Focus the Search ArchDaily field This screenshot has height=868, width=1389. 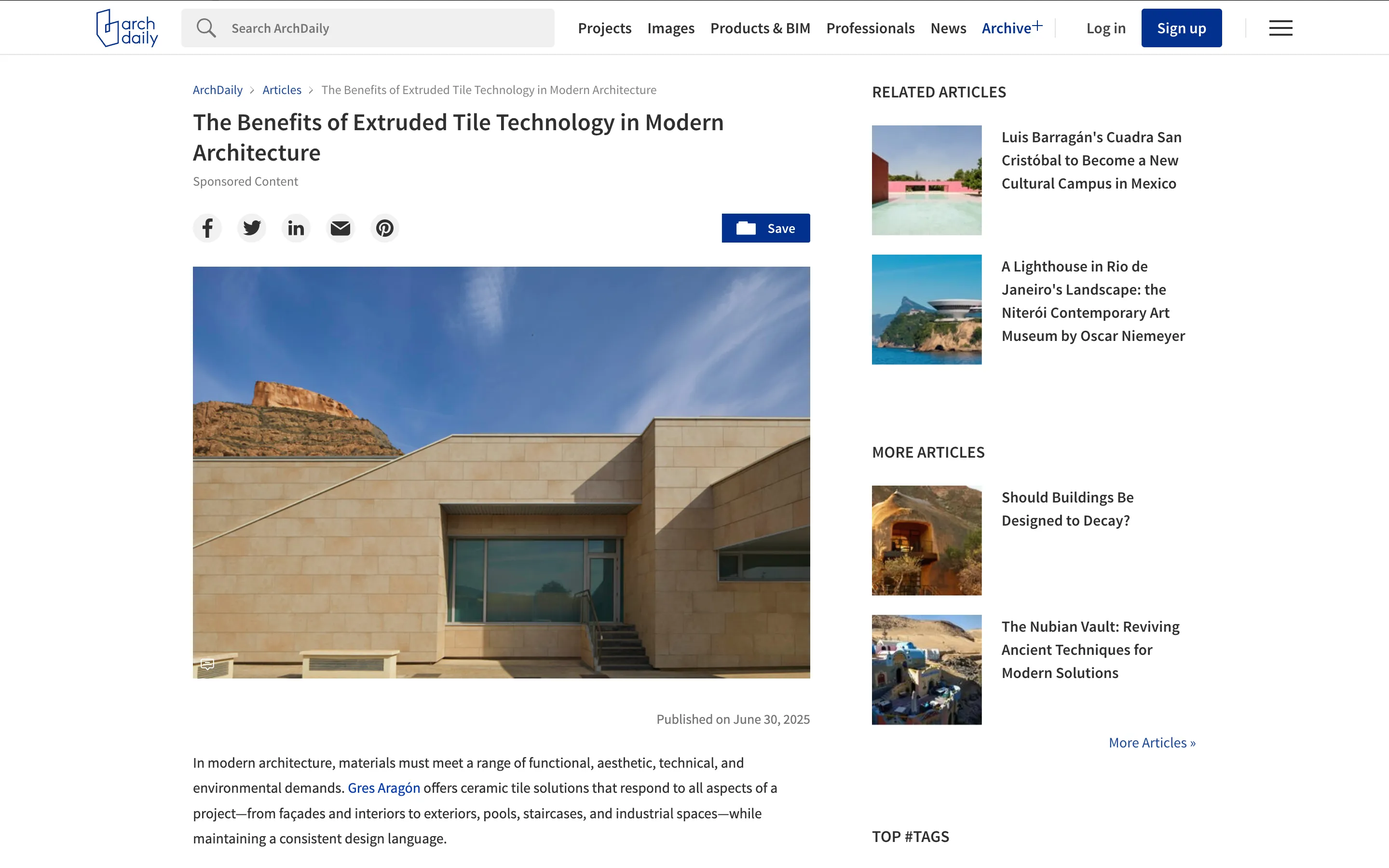tap(368, 28)
